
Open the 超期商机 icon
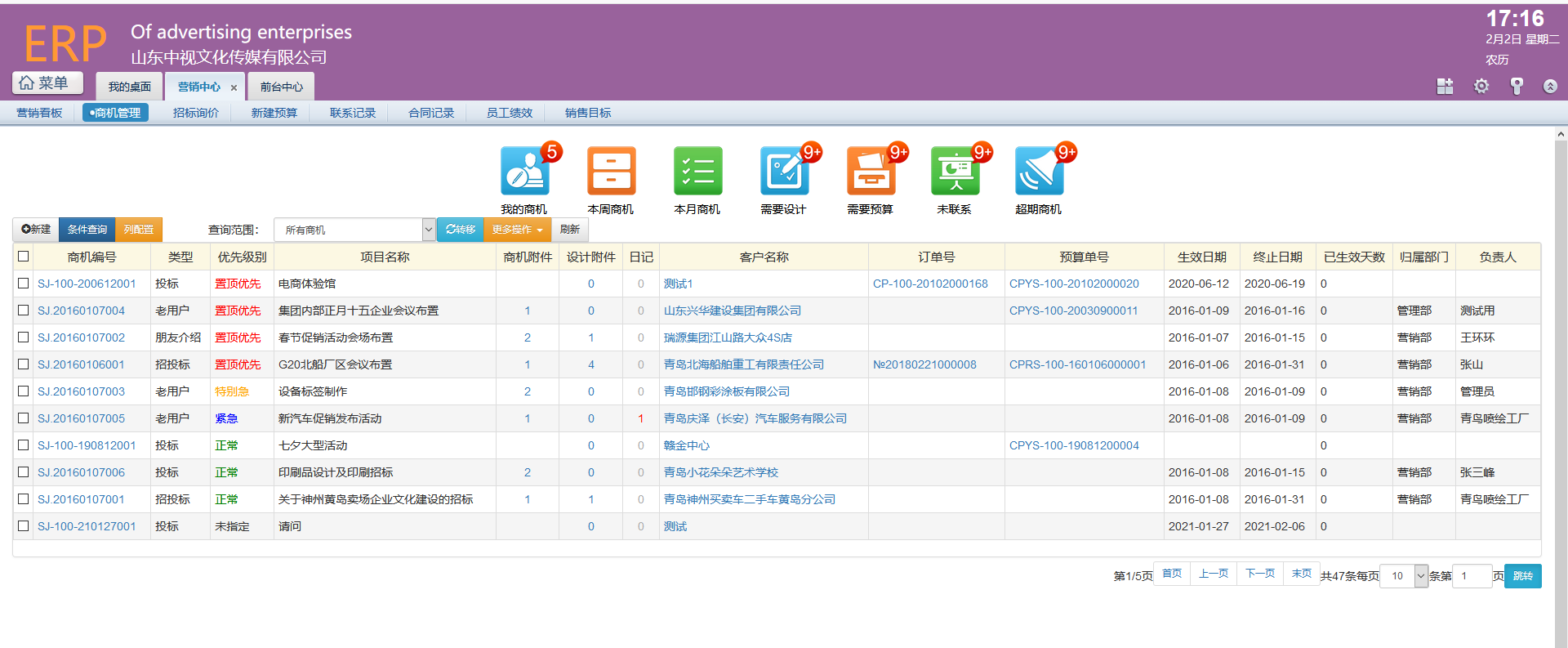tap(1039, 171)
